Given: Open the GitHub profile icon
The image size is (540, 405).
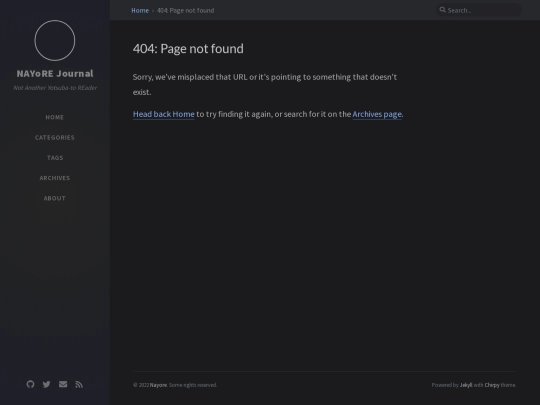Looking at the screenshot, I should pyautogui.click(x=30, y=384).
